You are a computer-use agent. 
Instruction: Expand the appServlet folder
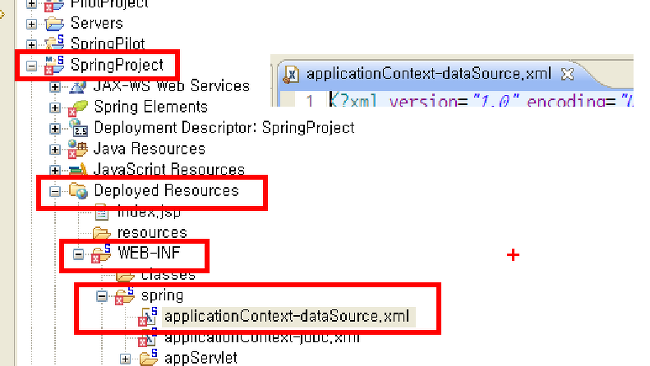[x=125, y=359]
